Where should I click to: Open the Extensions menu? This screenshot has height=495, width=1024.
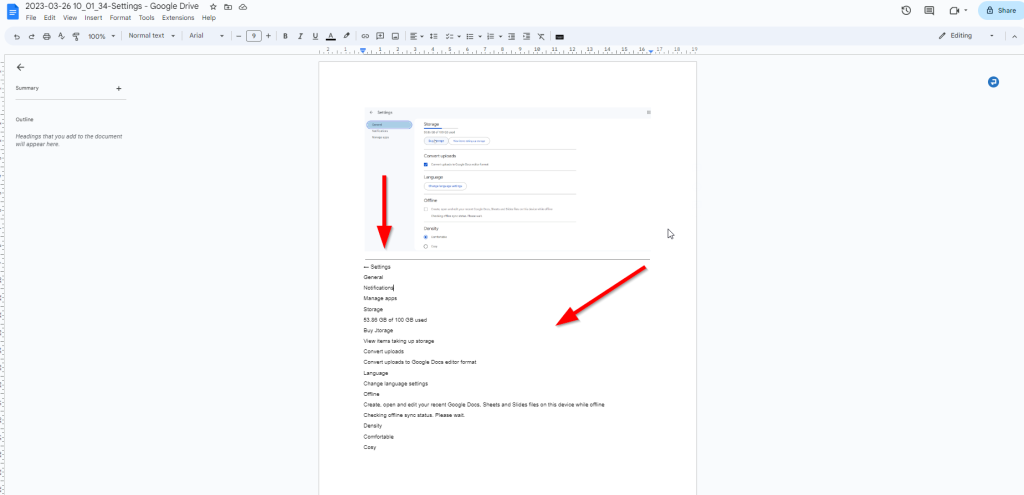pyautogui.click(x=177, y=18)
